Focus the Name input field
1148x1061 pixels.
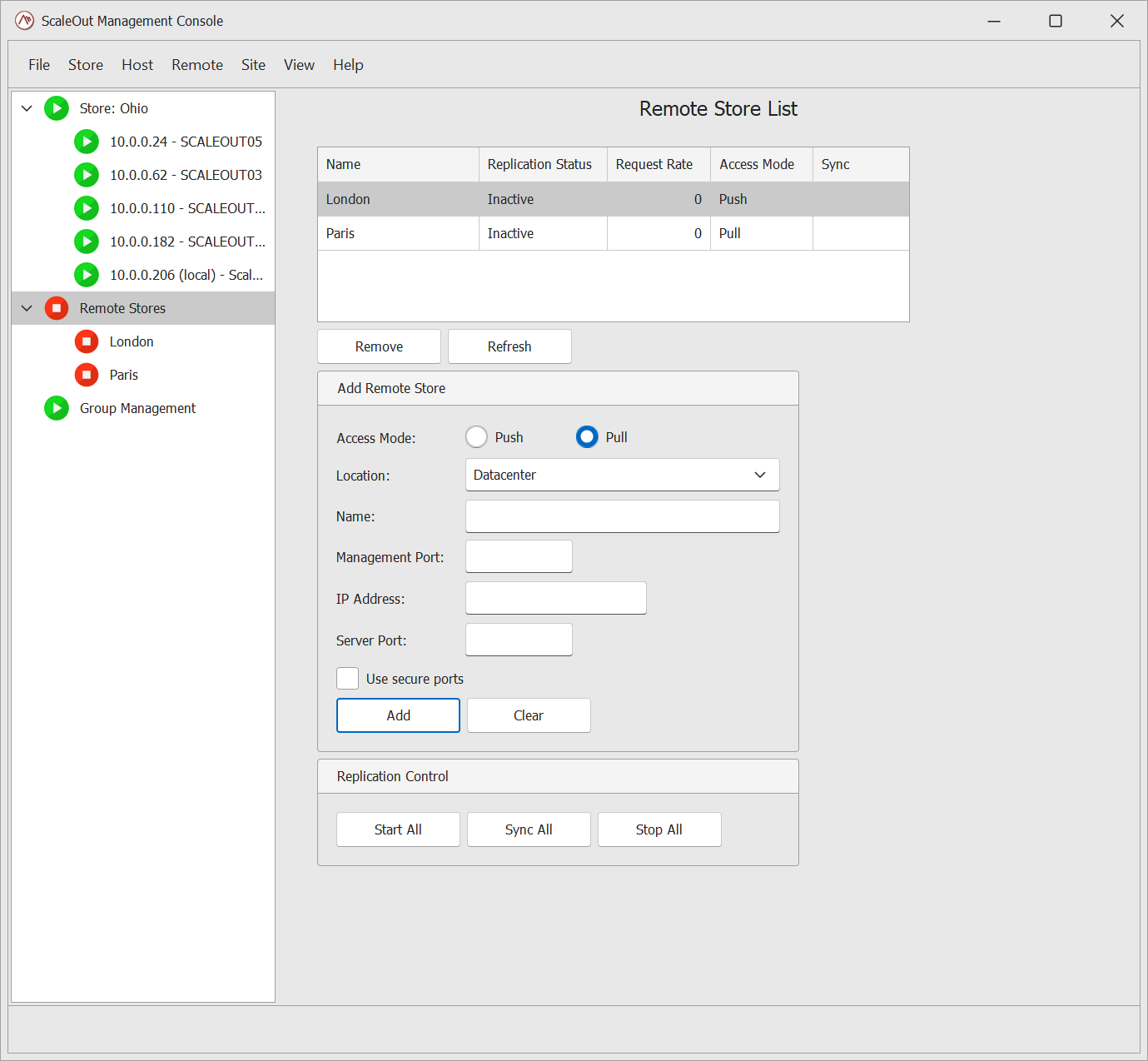pyautogui.click(x=622, y=516)
